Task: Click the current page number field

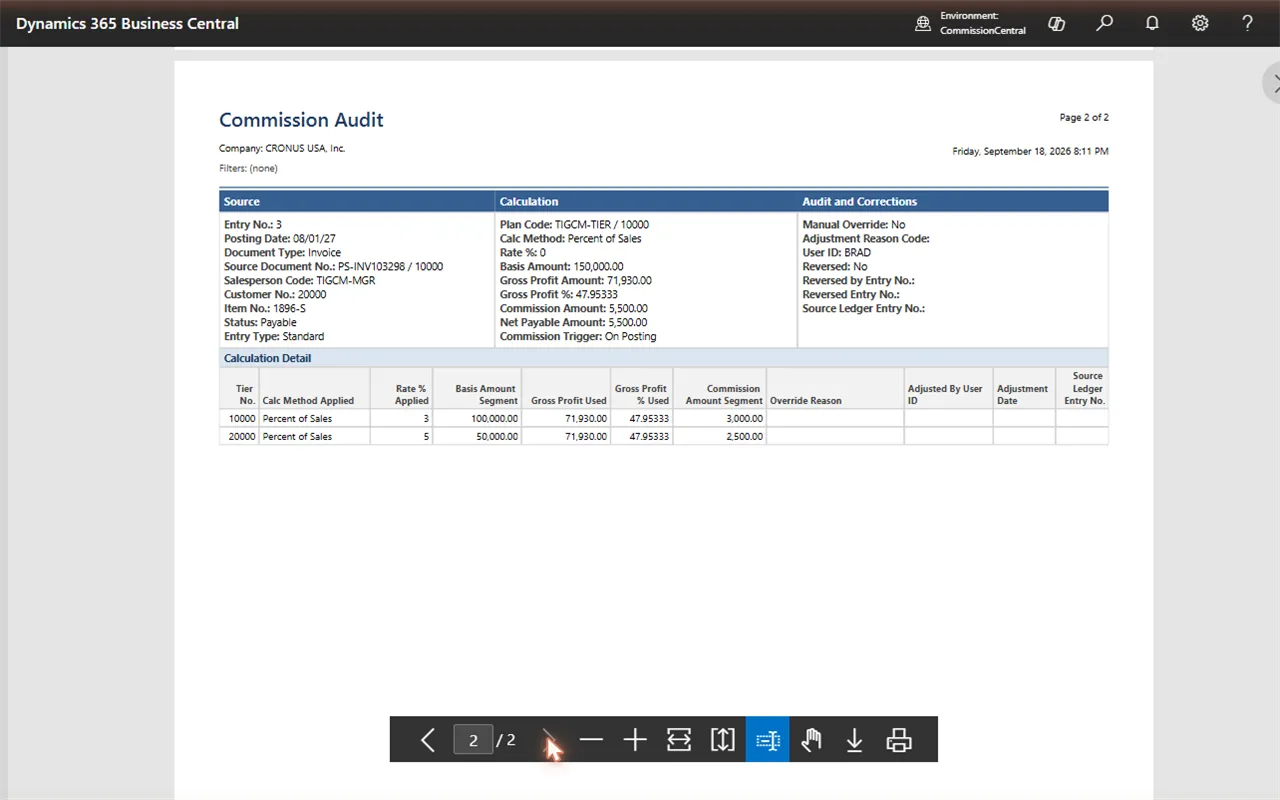Action: point(473,740)
